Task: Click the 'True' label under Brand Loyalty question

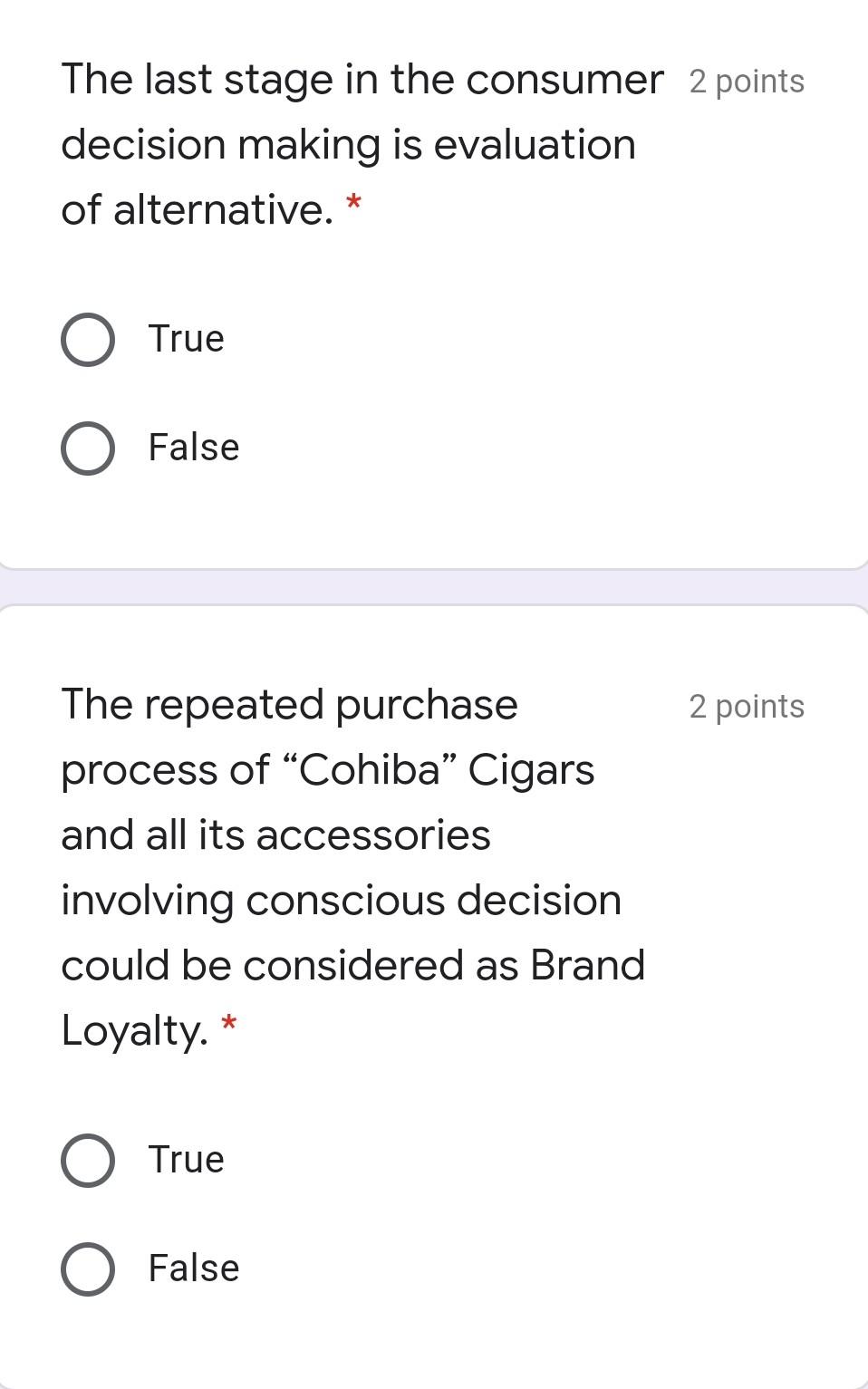Action: [x=186, y=1160]
